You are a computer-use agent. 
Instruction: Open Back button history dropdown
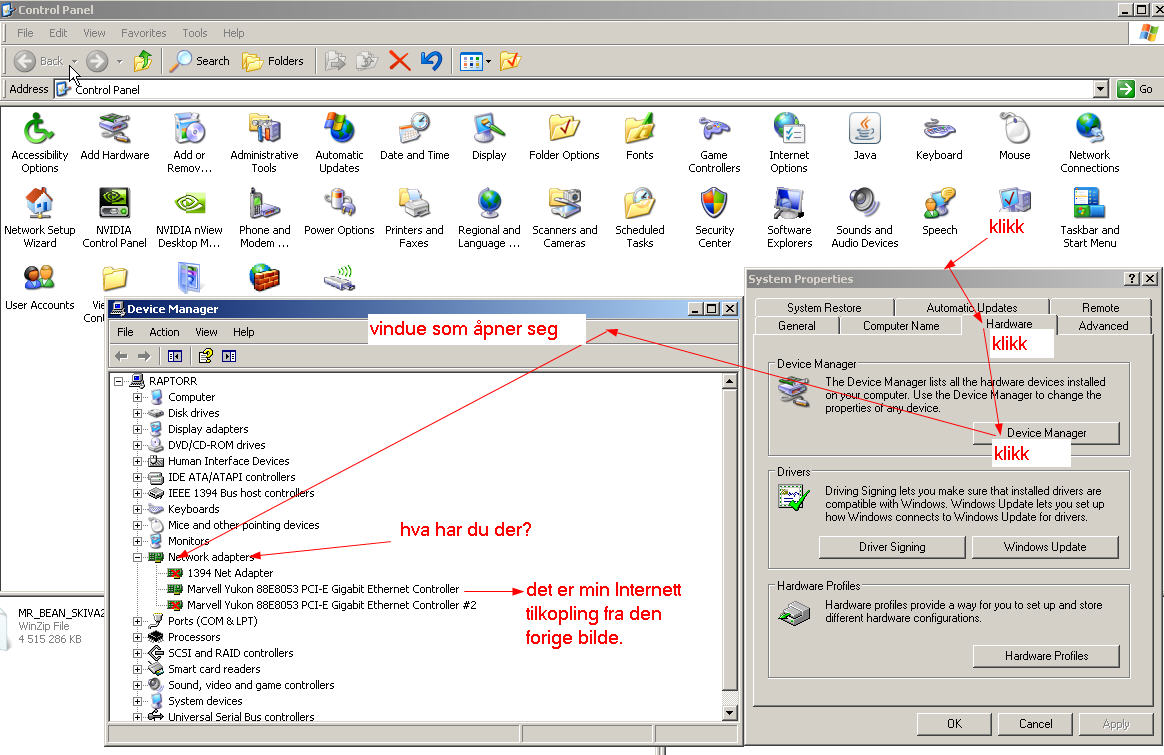pos(74,61)
